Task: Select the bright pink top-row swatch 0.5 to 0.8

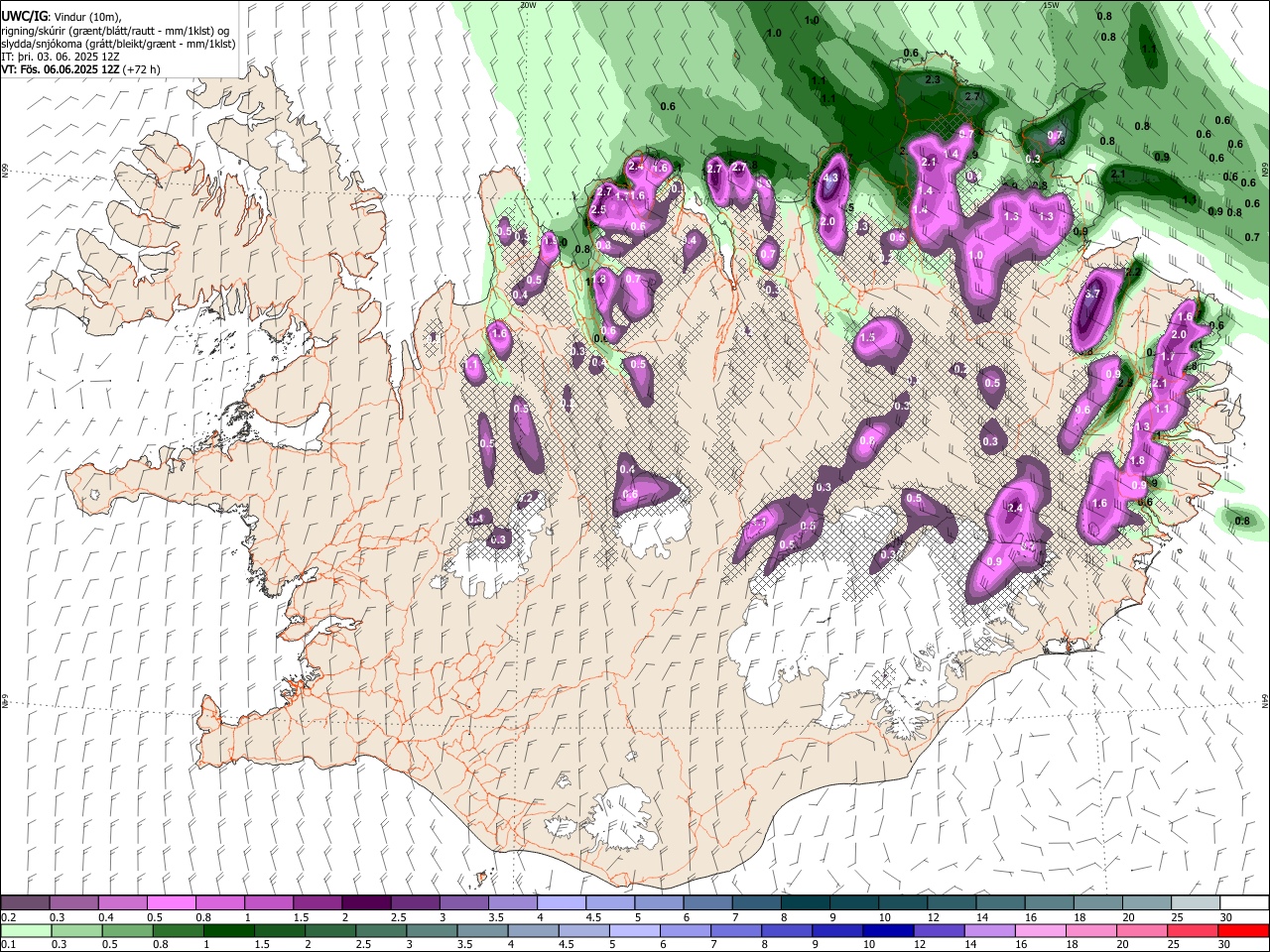Action: pyautogui.click(x=172, y=903)
